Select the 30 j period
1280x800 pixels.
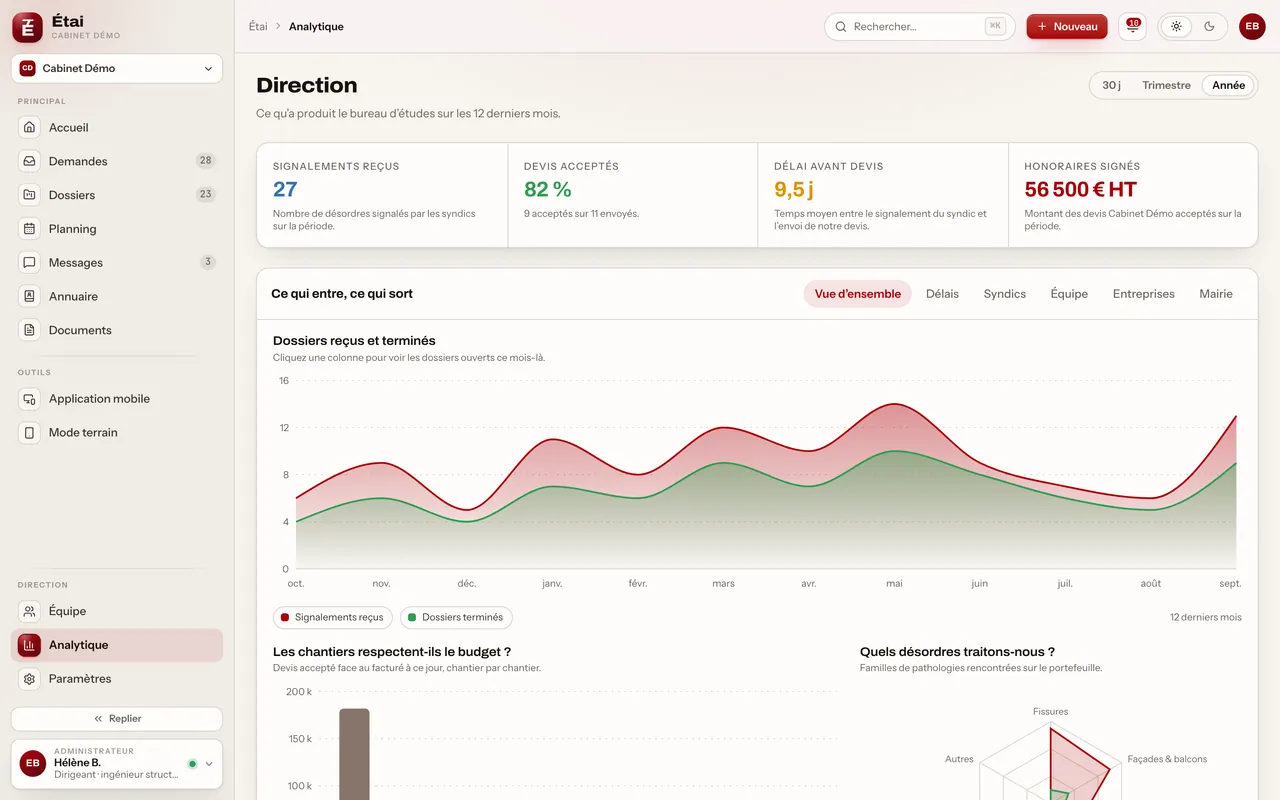pyautogui.click(x=1111, y=85)
